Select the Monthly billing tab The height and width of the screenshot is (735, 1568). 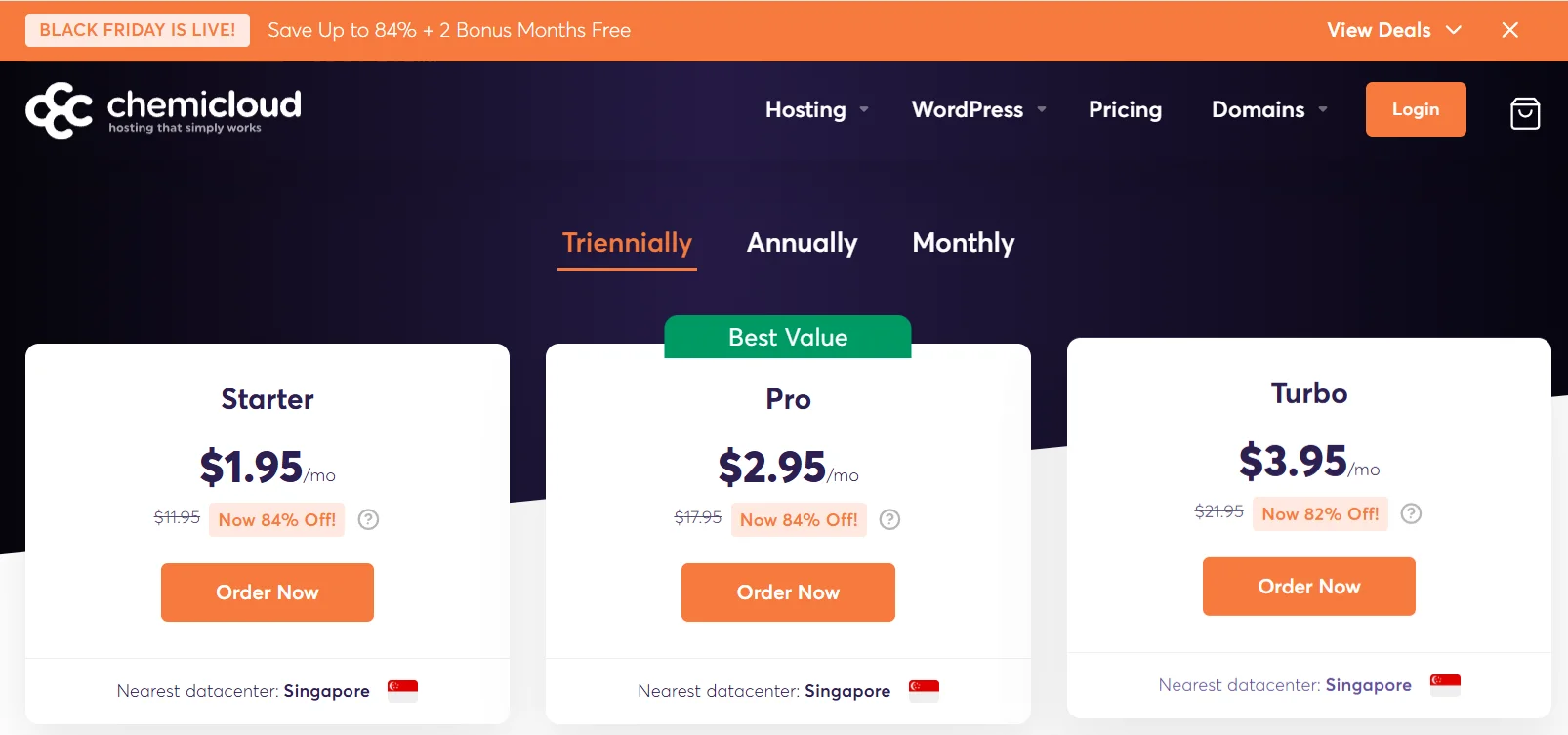(x=963, y=243)
